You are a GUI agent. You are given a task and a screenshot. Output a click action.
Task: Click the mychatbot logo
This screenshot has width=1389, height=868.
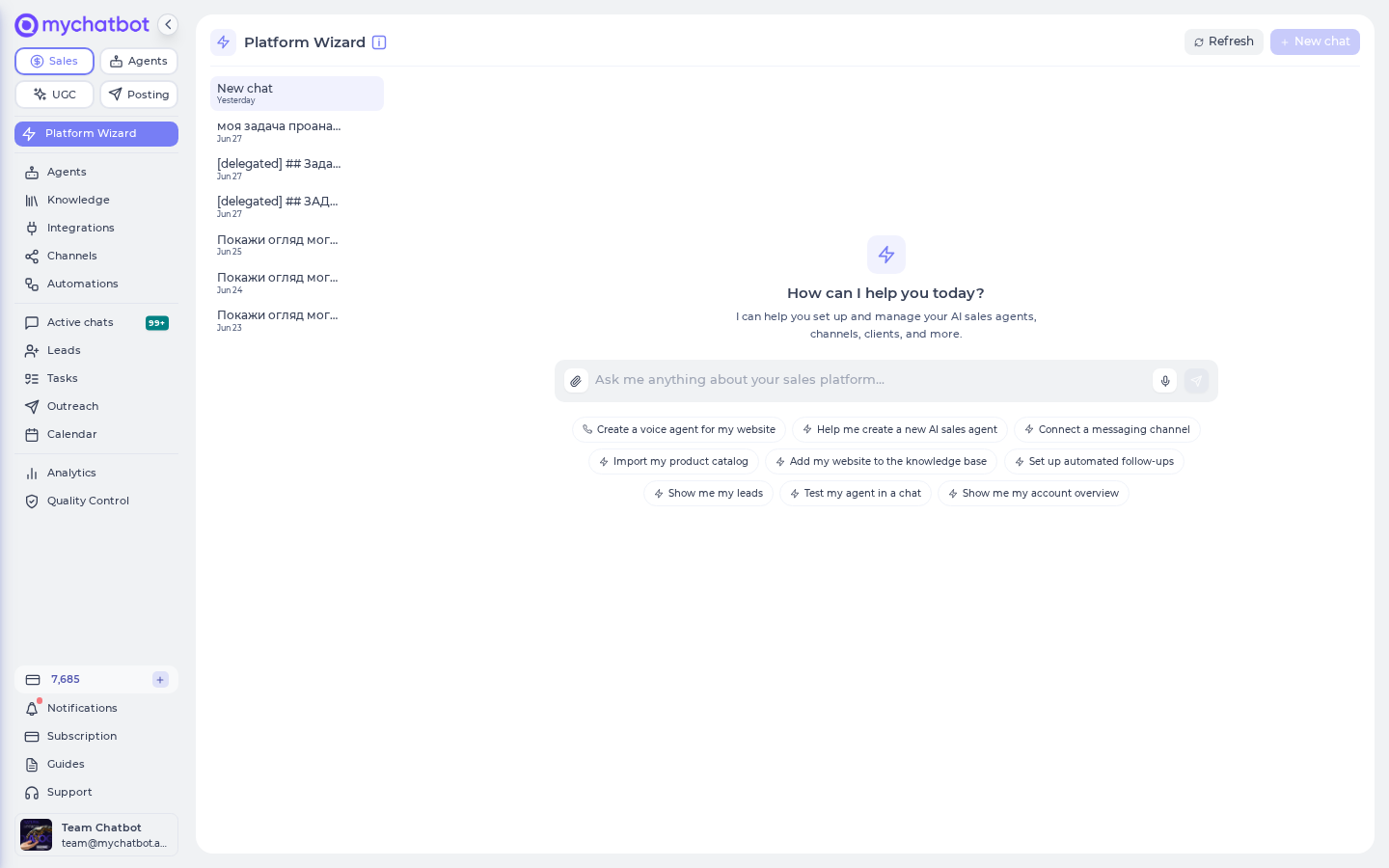pyautogui.click(x=82, y=25)
